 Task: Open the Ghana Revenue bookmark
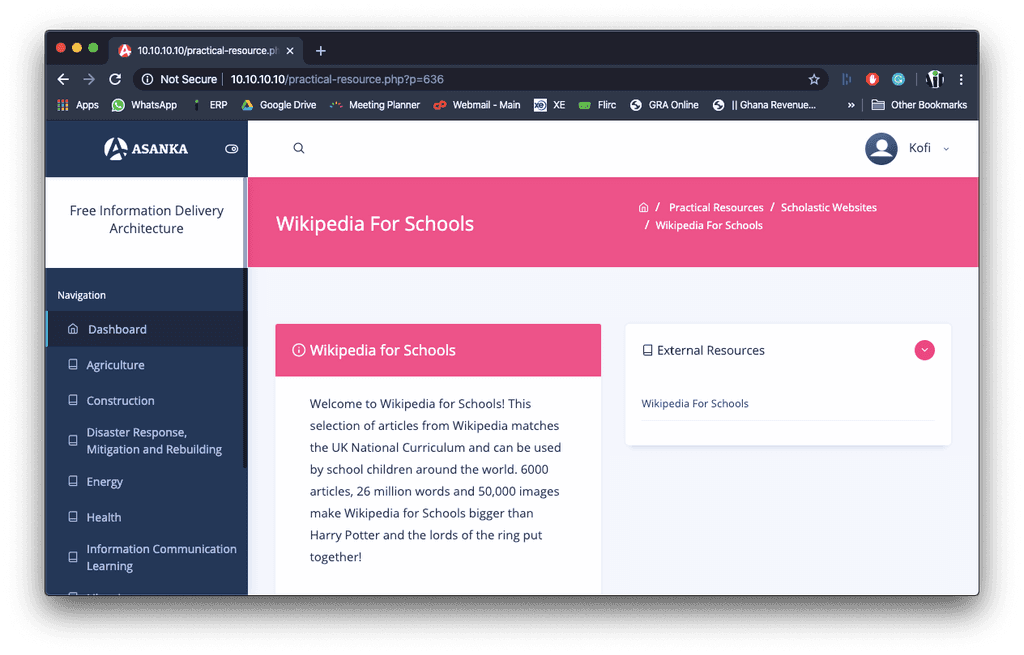(764, 105)
